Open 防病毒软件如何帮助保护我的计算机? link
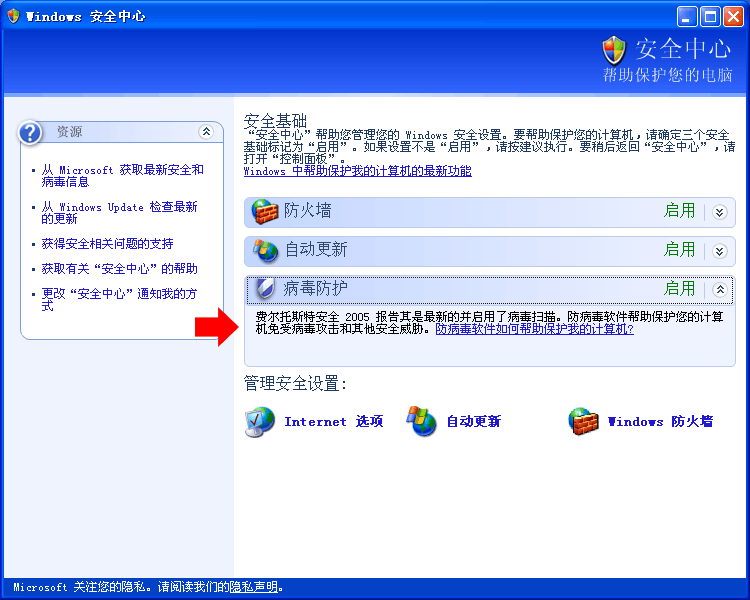This screenshot has height=600, width=750. pyautogui.click(x=534, y=329)
